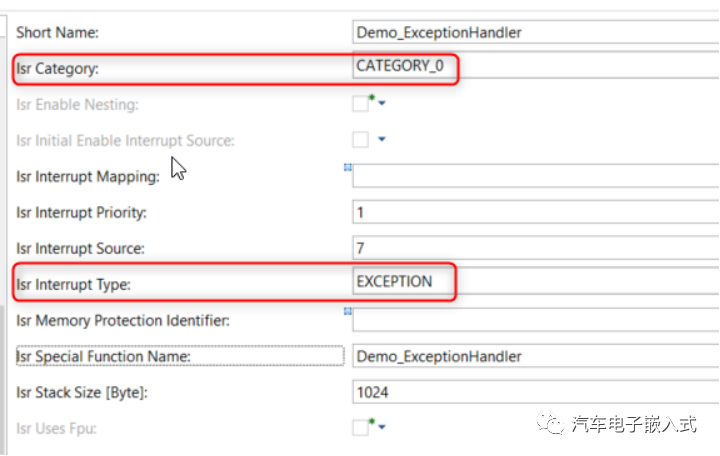Click green marker beside Isr Uses Fpu
The height and width of the screenshot is (456, 720).
pyautogui.click(x=372, y=421)
